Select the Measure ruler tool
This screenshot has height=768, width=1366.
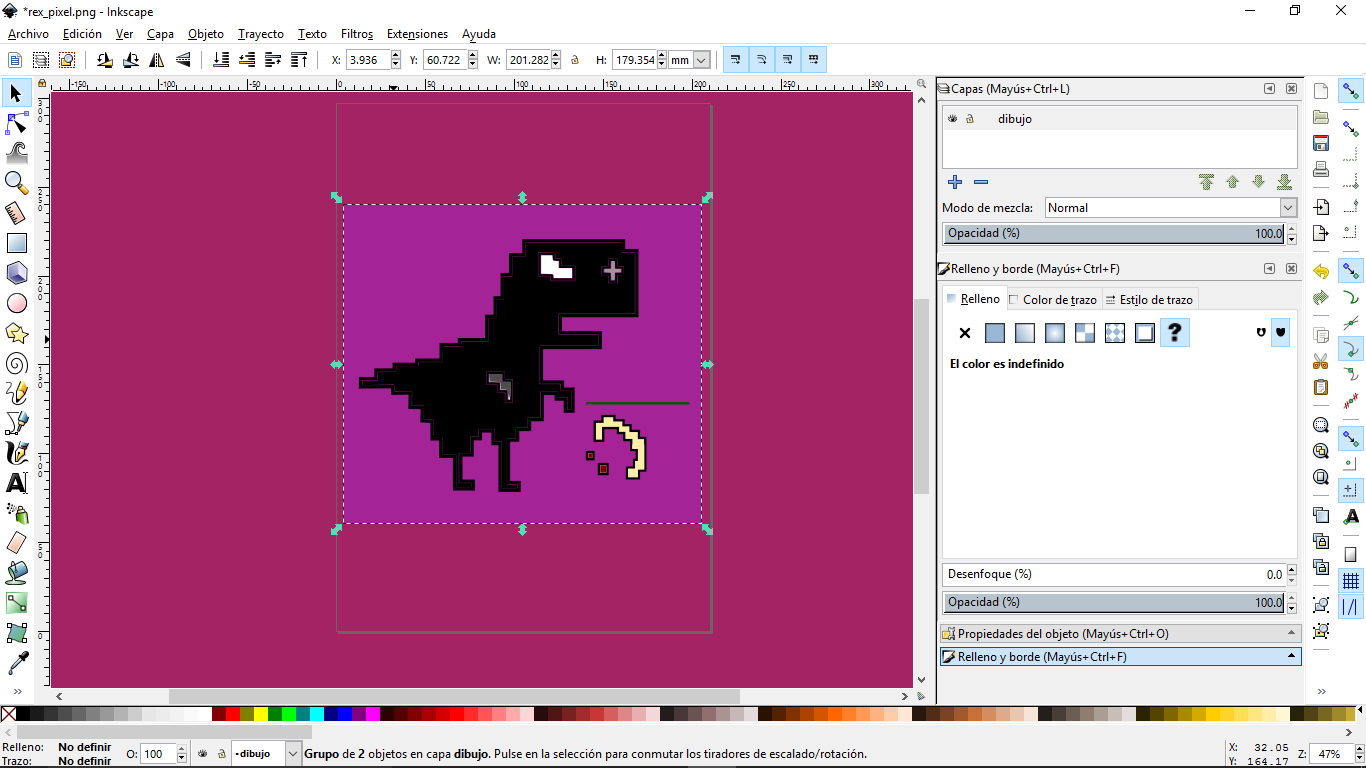click(16, 213)
